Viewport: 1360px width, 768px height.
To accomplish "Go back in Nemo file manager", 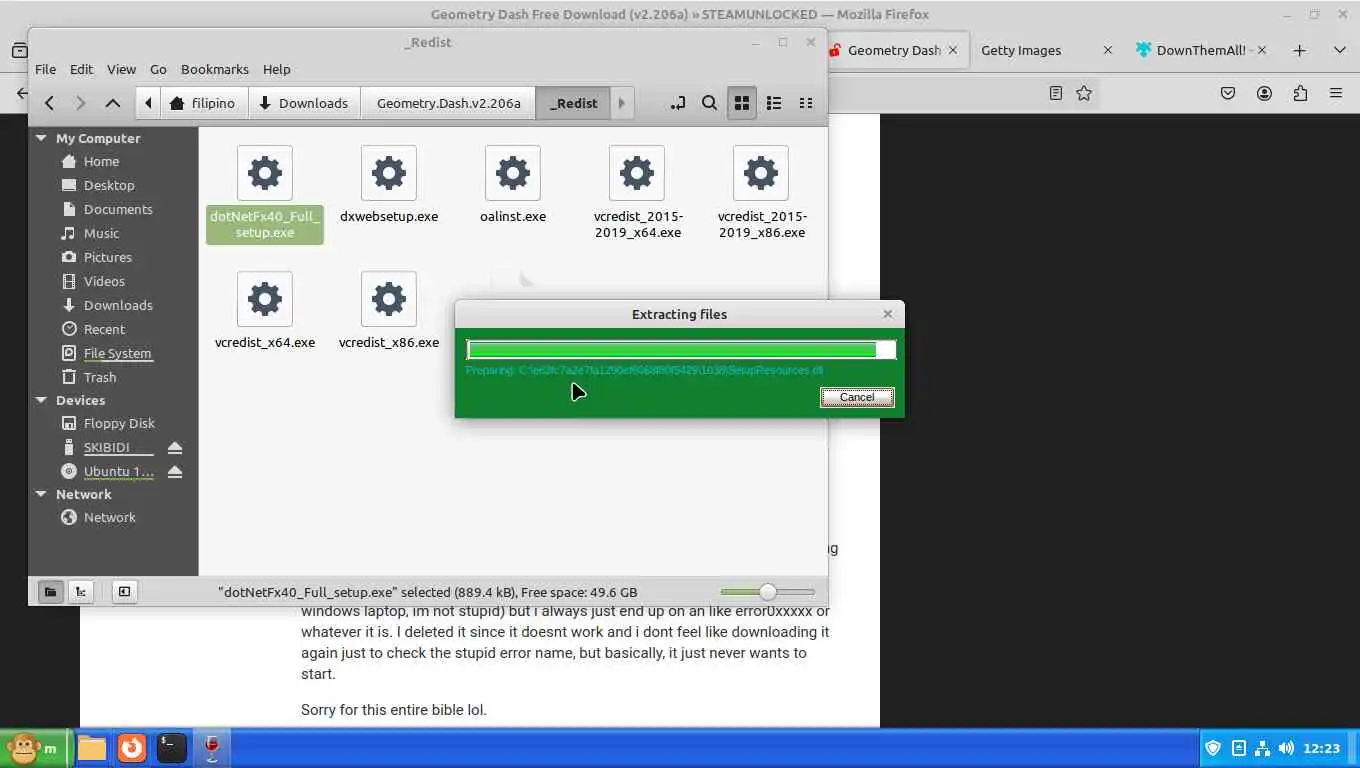I will 49,103.
